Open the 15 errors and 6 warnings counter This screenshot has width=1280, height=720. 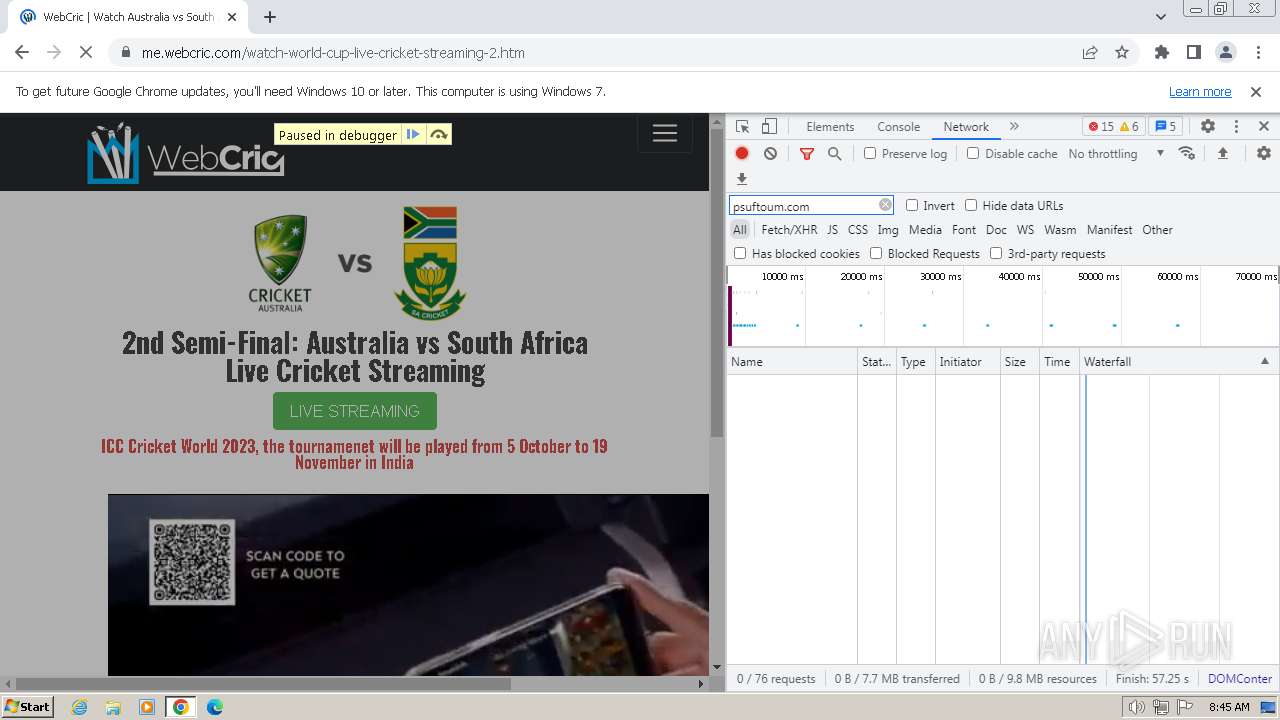pos(1113,127)
